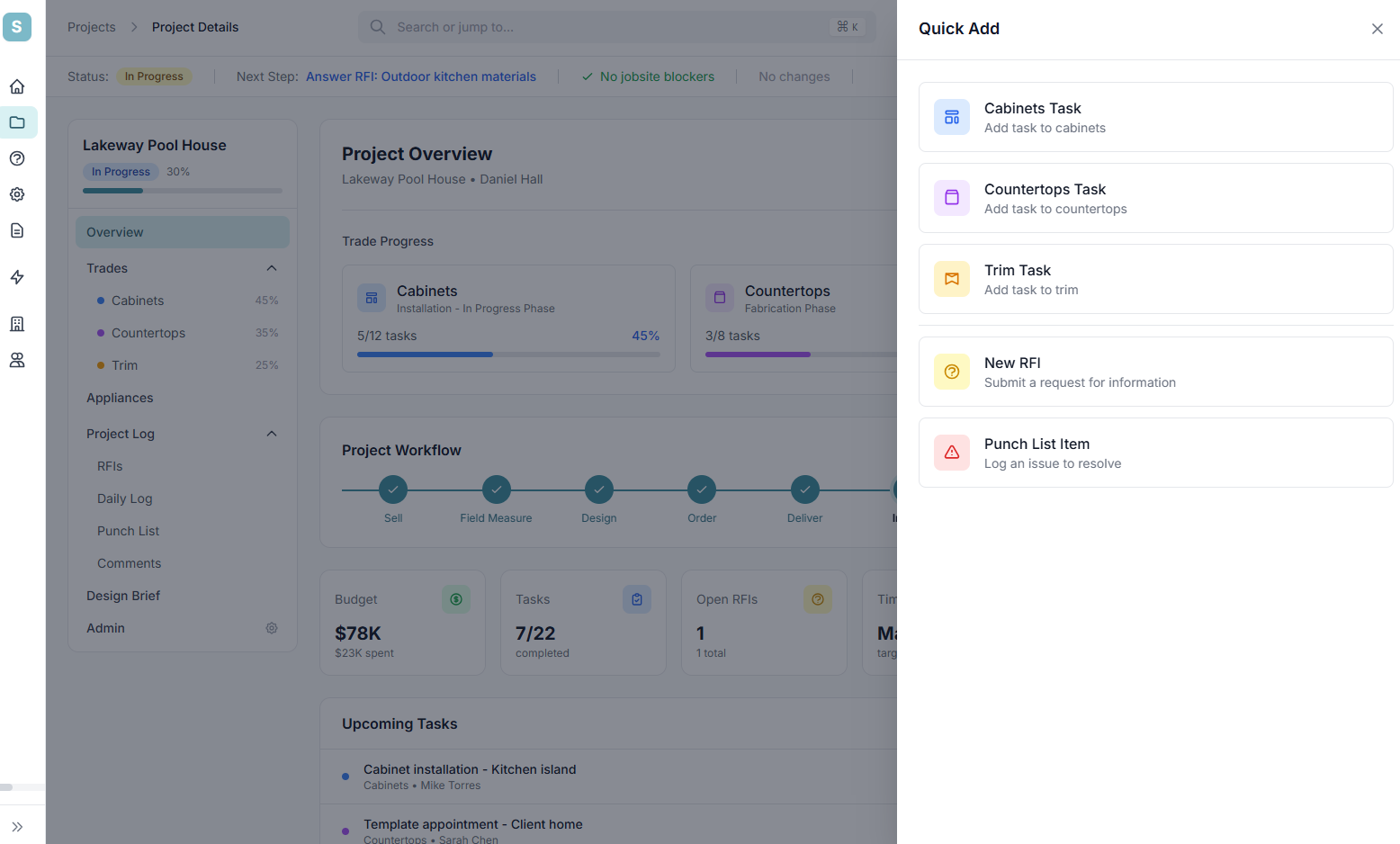Collapse the Project Log section
Screen dimensions: 1400x844
[x=271, y=433]
